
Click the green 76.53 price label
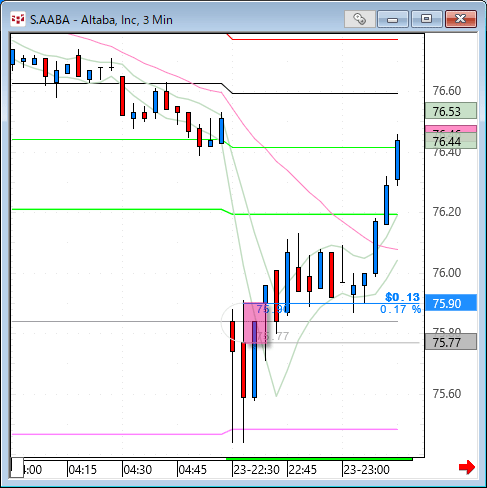[x=451, y=111]
